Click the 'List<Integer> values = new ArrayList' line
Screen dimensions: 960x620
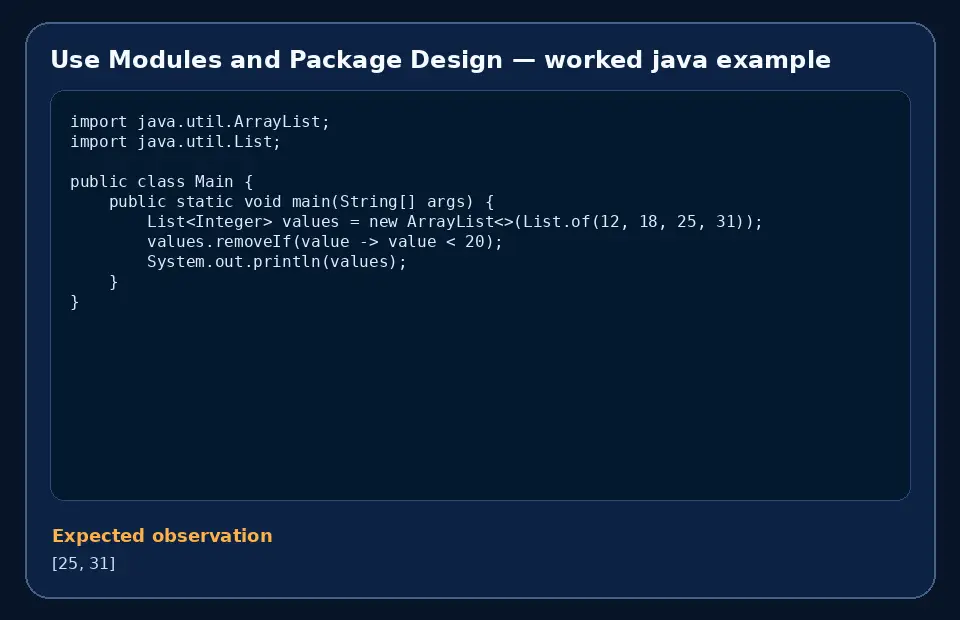point(455,222)
